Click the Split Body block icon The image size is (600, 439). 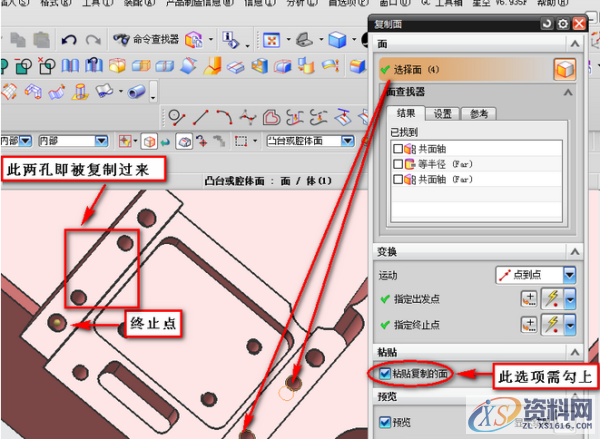click(x=165, y=66)
